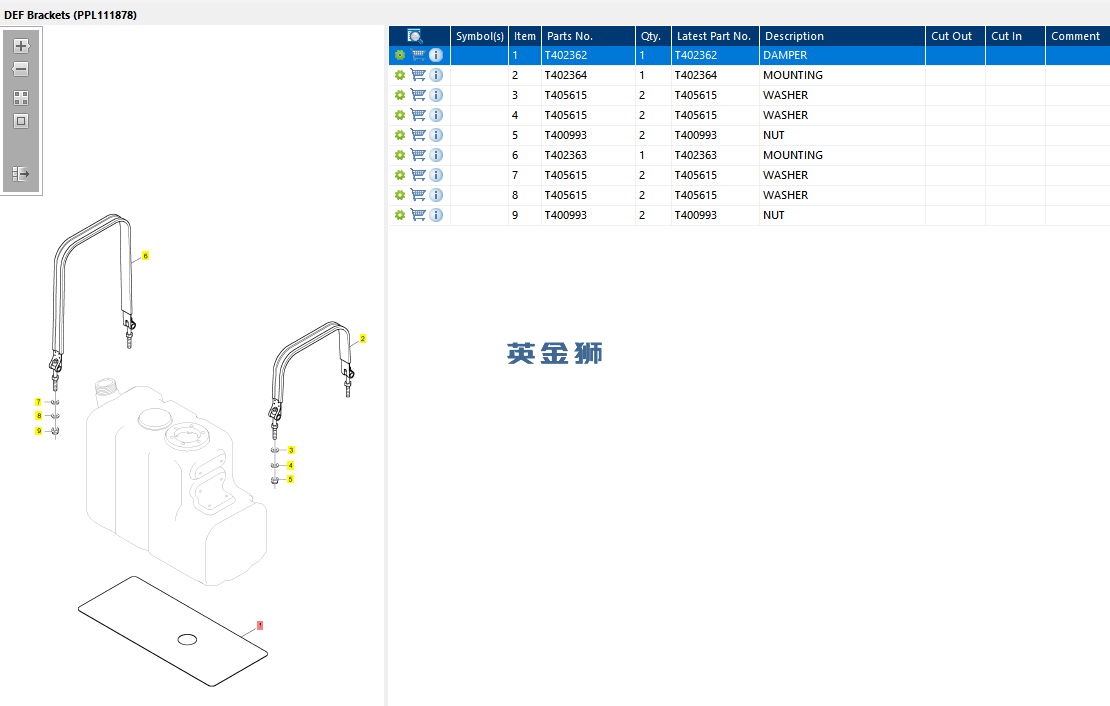Zoom in the parts diagram
This screenshot has height=706, width=1110.
(21, 46)
